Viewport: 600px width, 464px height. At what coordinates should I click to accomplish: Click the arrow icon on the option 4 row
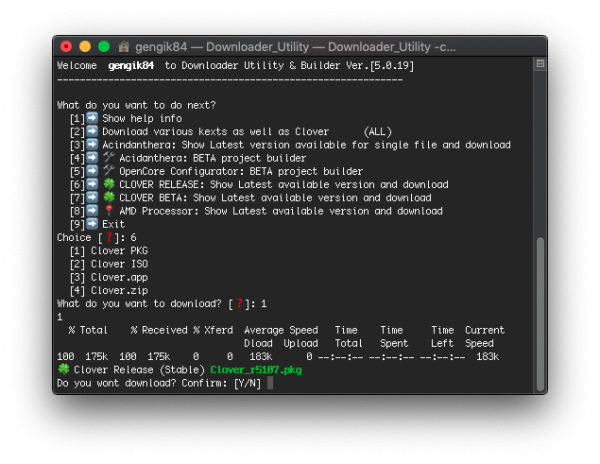coord(92,158)
